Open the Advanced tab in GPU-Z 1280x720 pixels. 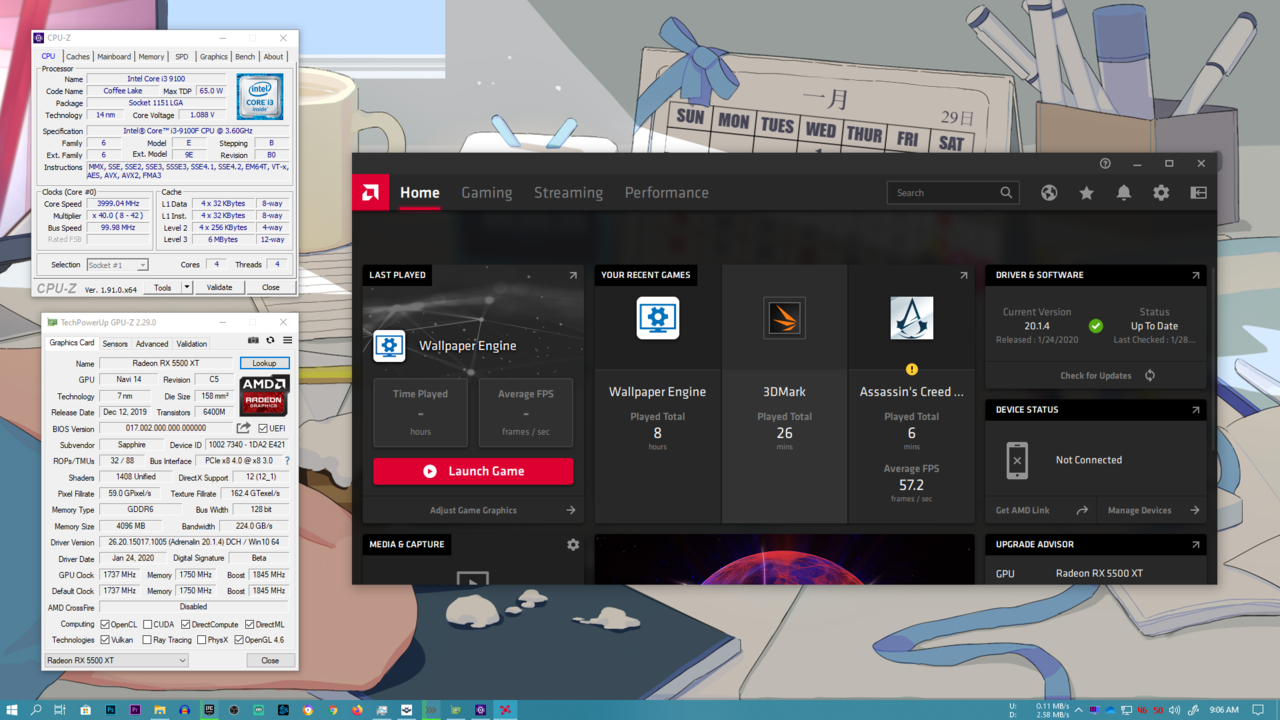tap(152, 344)
